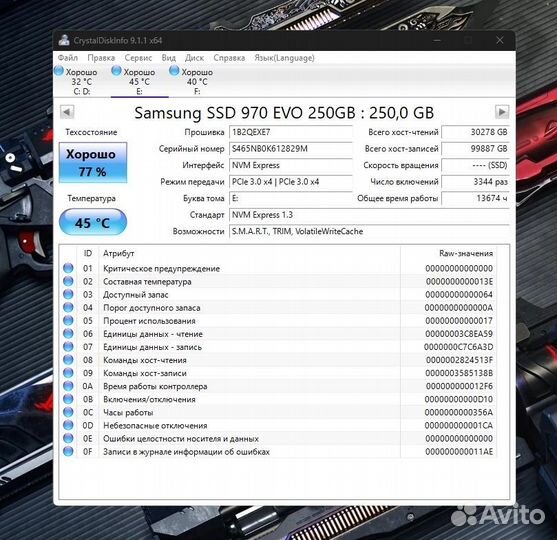Select the Время работы контроллера row
Image resolution: width=557 pixels, height=540 pixels.
[278, 386]
